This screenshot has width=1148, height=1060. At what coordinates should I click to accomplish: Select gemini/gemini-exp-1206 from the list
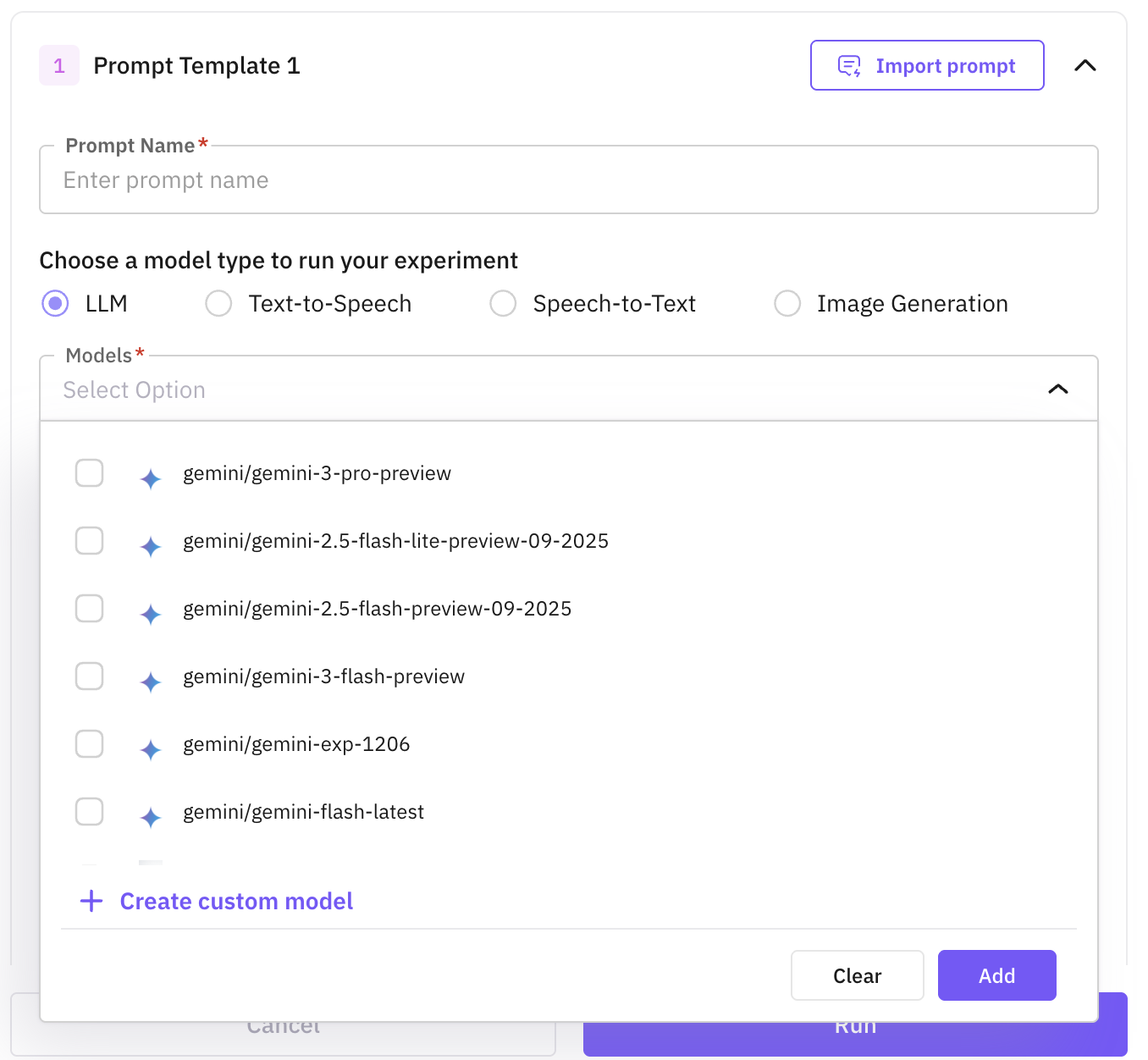296,744
